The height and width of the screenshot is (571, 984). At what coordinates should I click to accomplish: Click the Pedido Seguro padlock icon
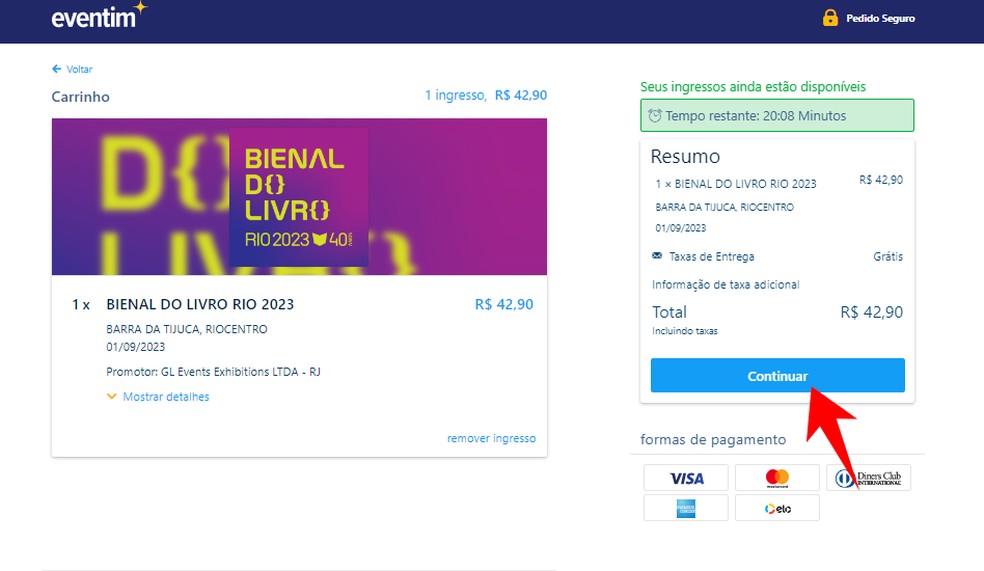click(x=830, y=18)
